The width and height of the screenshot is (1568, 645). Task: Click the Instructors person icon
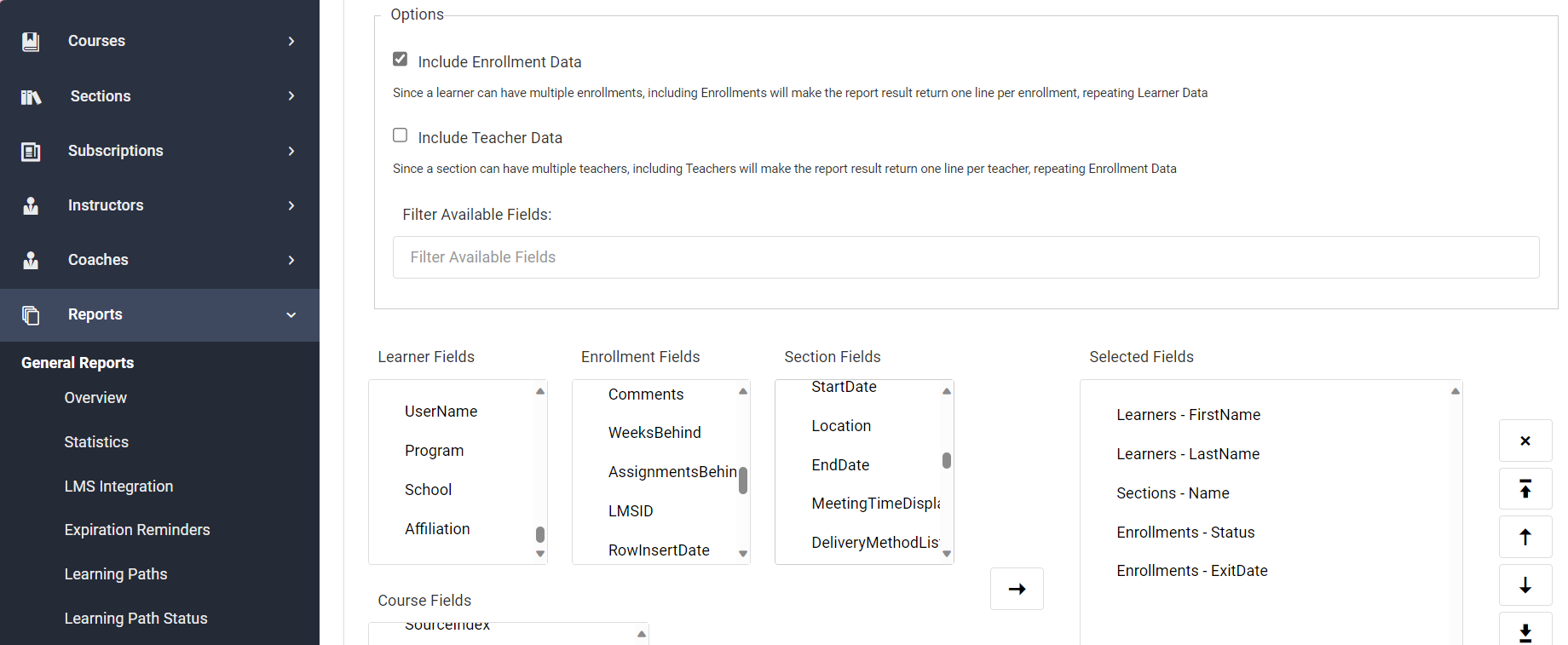coord(31,205)
